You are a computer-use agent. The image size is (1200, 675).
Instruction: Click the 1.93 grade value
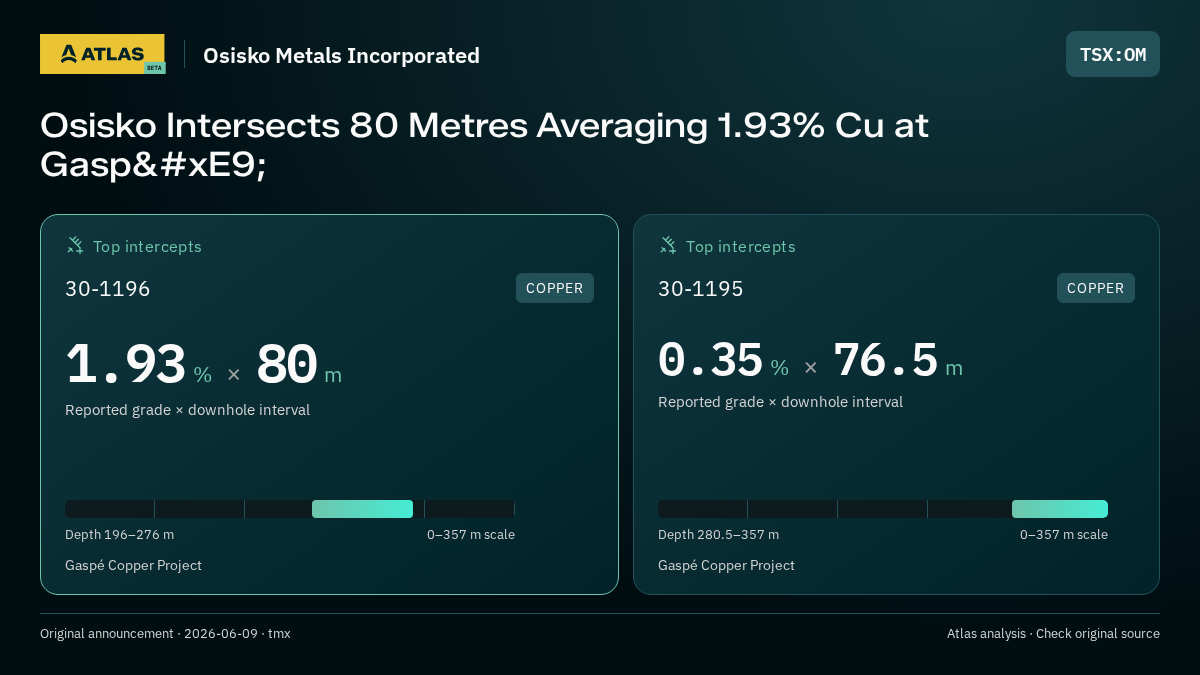coord(126,364)
